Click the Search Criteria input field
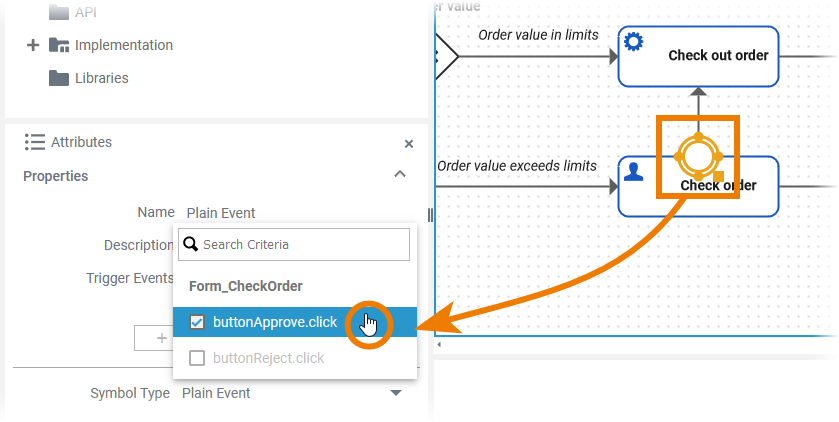Viewport: 839px width, 422px height. [303, 244]
